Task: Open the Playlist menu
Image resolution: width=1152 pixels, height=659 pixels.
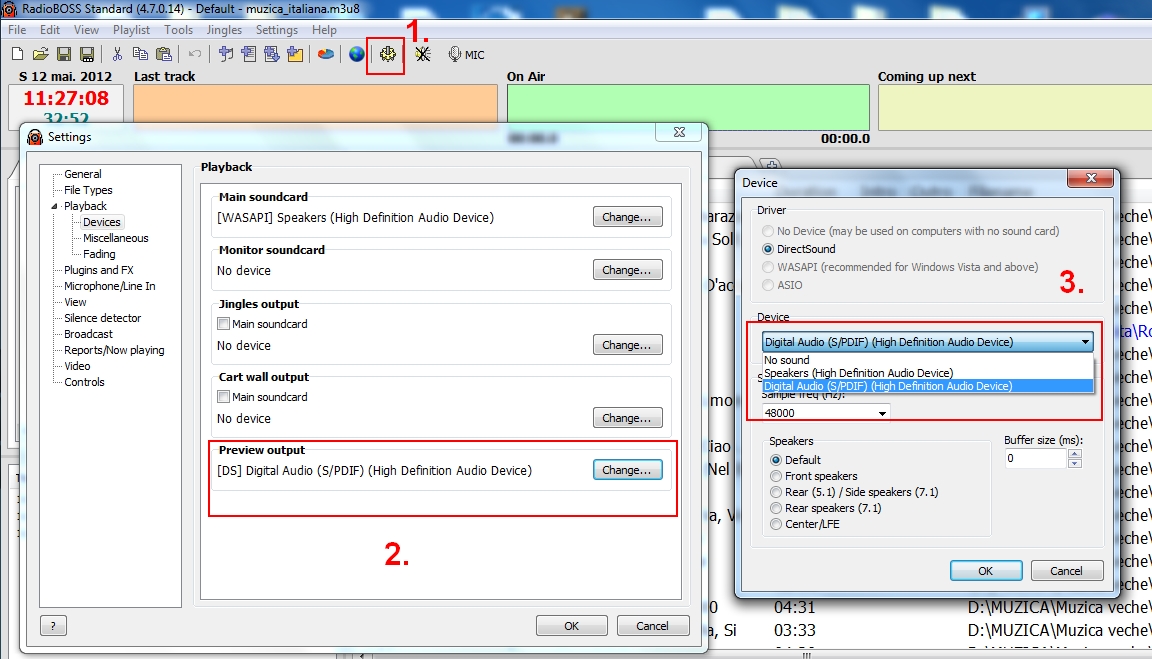Action: click(x=132, y=30)
